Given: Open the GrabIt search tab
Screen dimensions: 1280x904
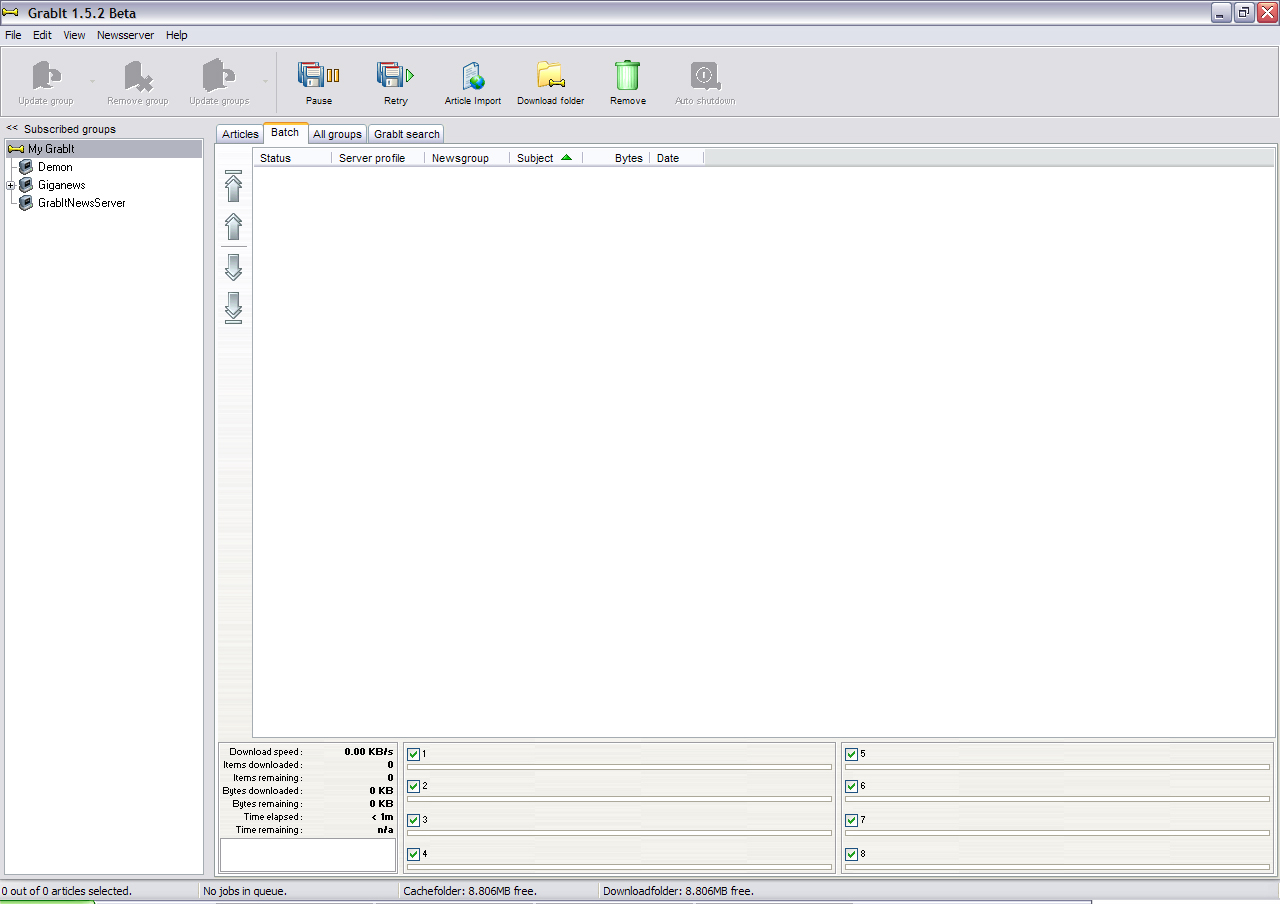Looking at the screenshot, I should 406,134.
